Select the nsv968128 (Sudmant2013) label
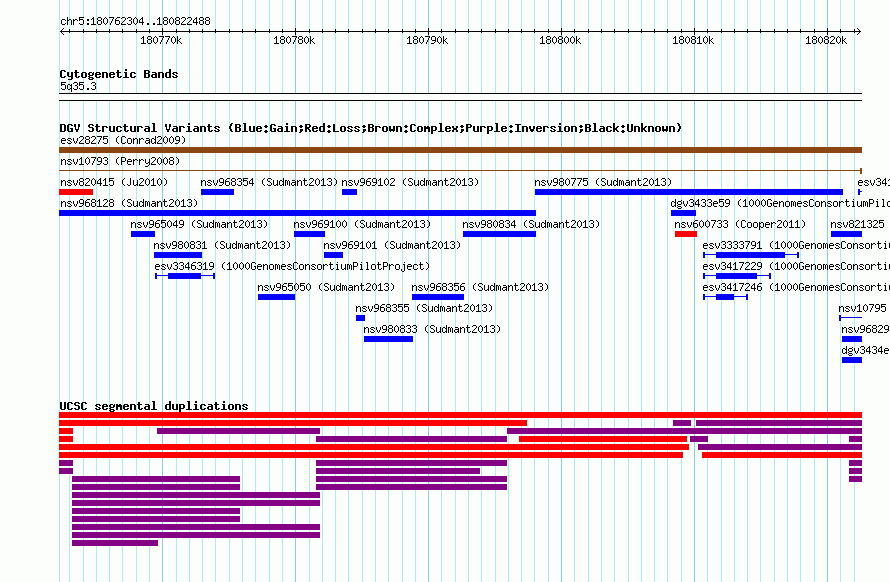The height and width of the screenshot is (582, 890). point(129,203)
